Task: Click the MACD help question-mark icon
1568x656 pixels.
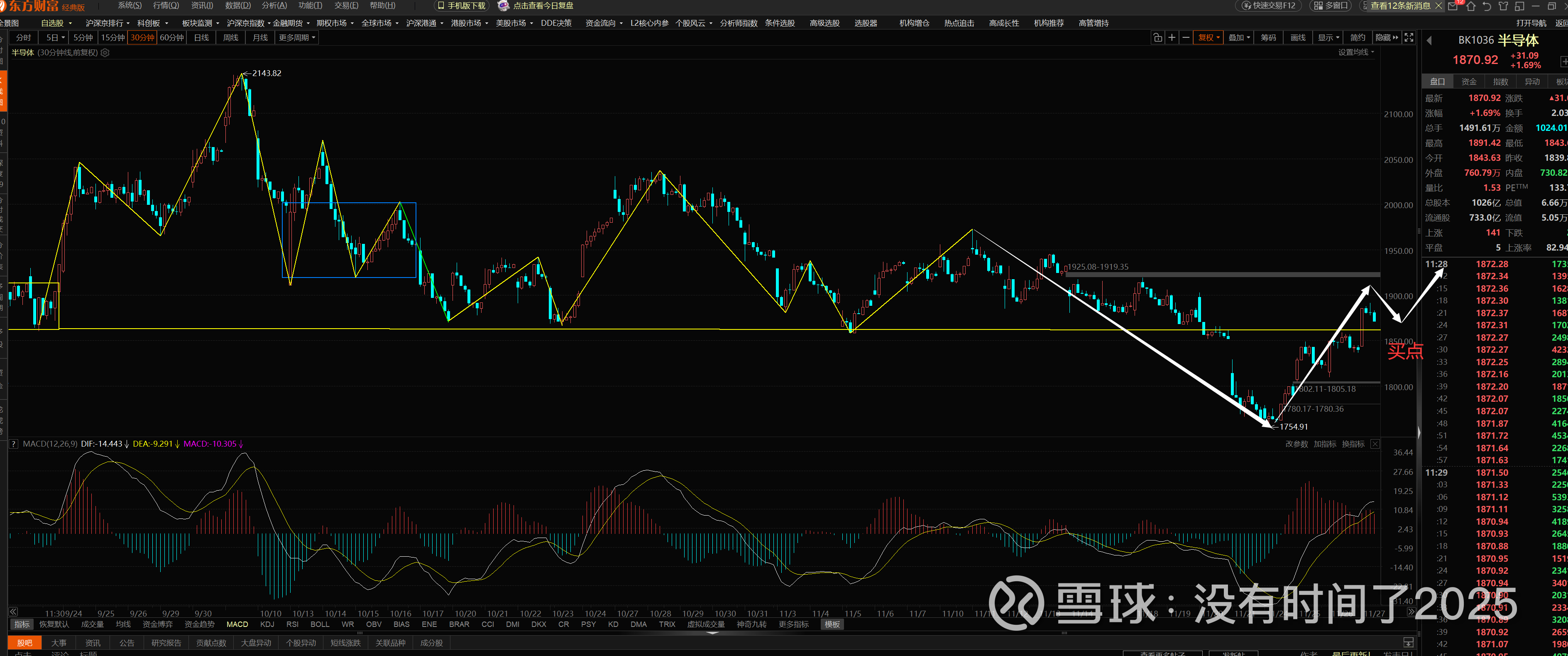Action: click(13, 444)
